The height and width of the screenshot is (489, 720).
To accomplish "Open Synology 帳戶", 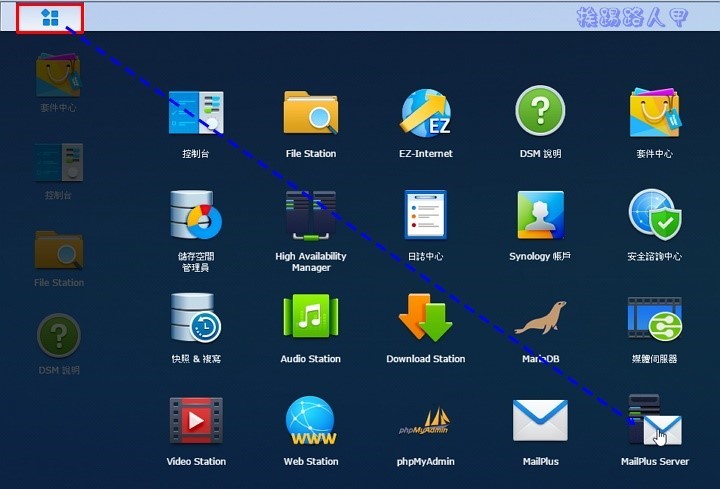I will point(540,215).
